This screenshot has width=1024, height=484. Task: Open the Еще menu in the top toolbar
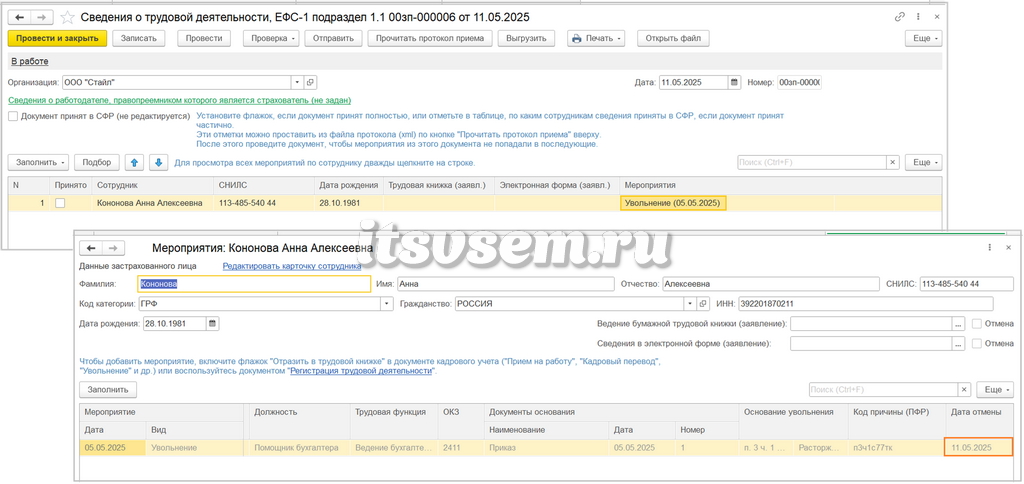click(x=923, y=39)
